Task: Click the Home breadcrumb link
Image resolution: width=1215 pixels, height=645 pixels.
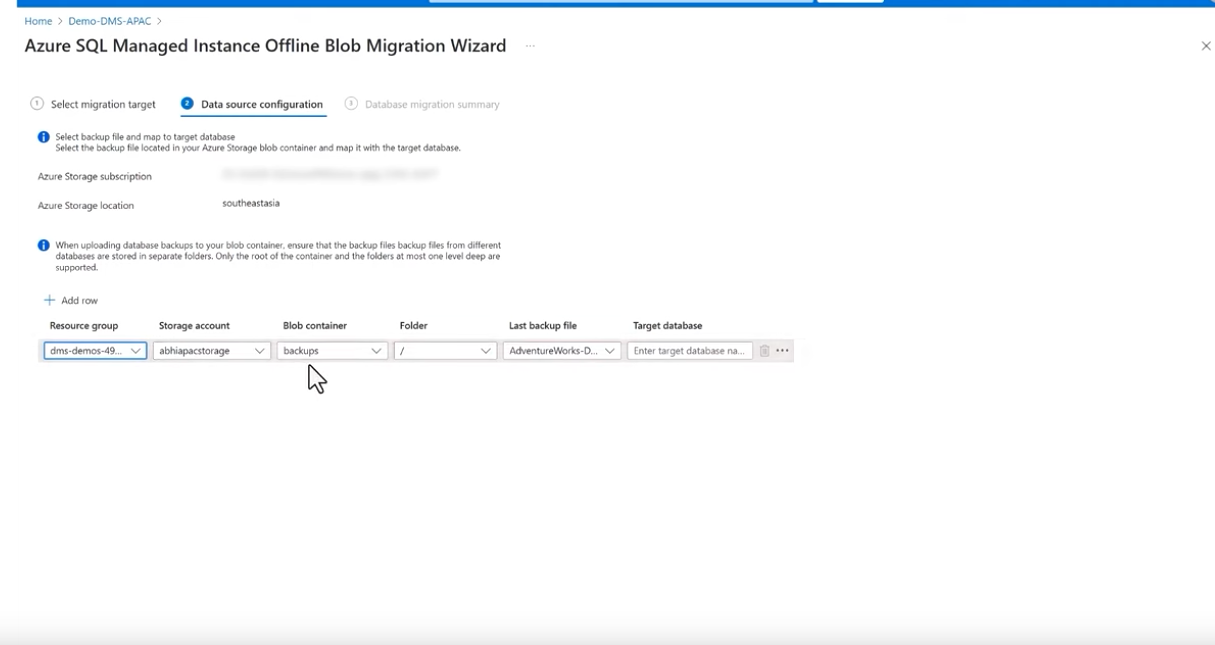Action: point(38,21)
